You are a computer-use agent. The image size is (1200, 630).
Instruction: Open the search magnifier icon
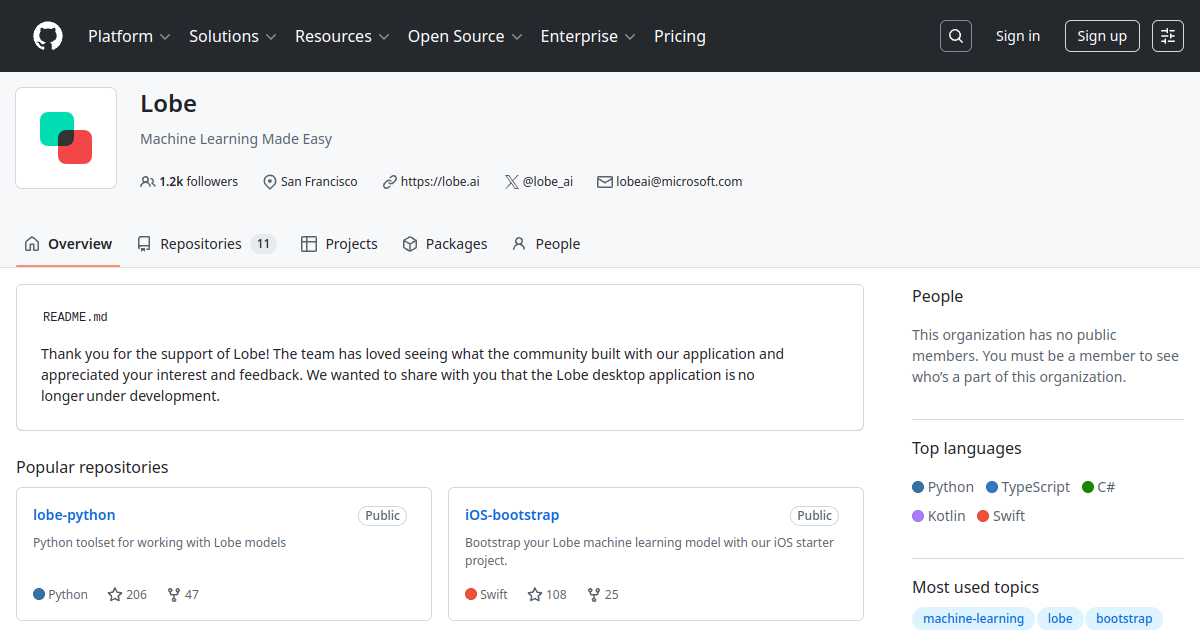(956, 36)
